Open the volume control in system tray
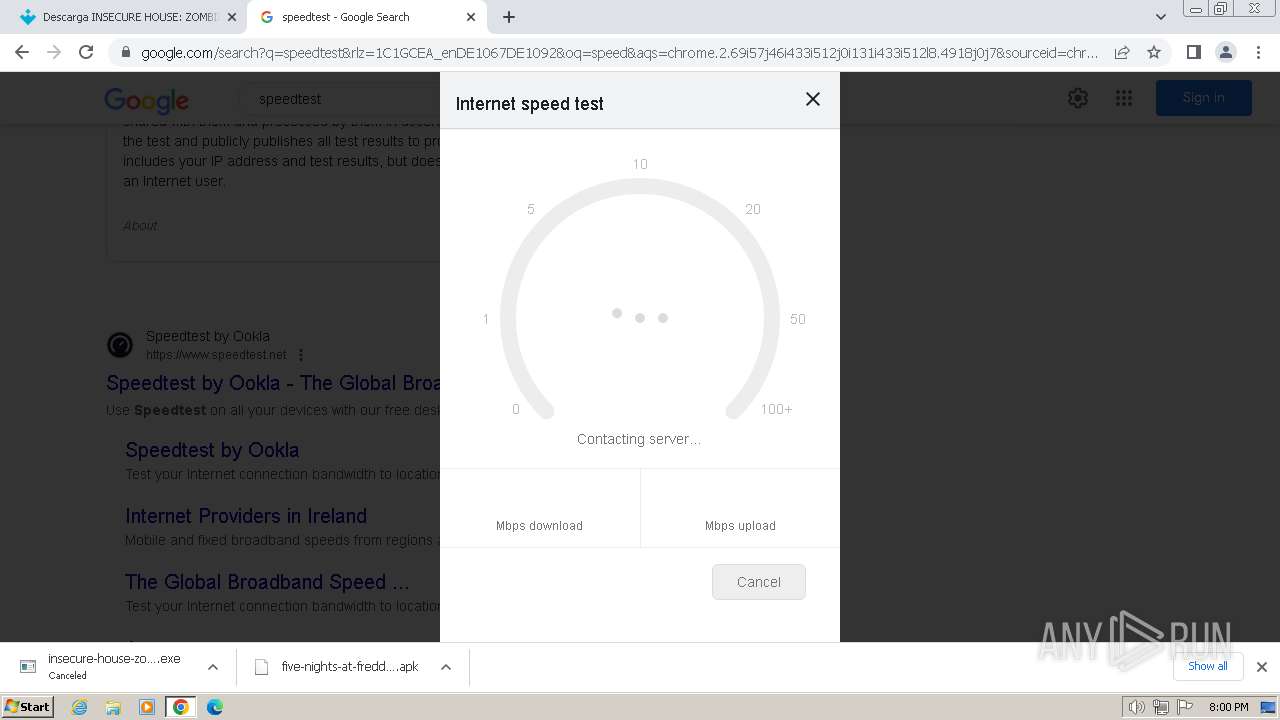Viewport: 1280px width, 720px height. pos(1137,707)
